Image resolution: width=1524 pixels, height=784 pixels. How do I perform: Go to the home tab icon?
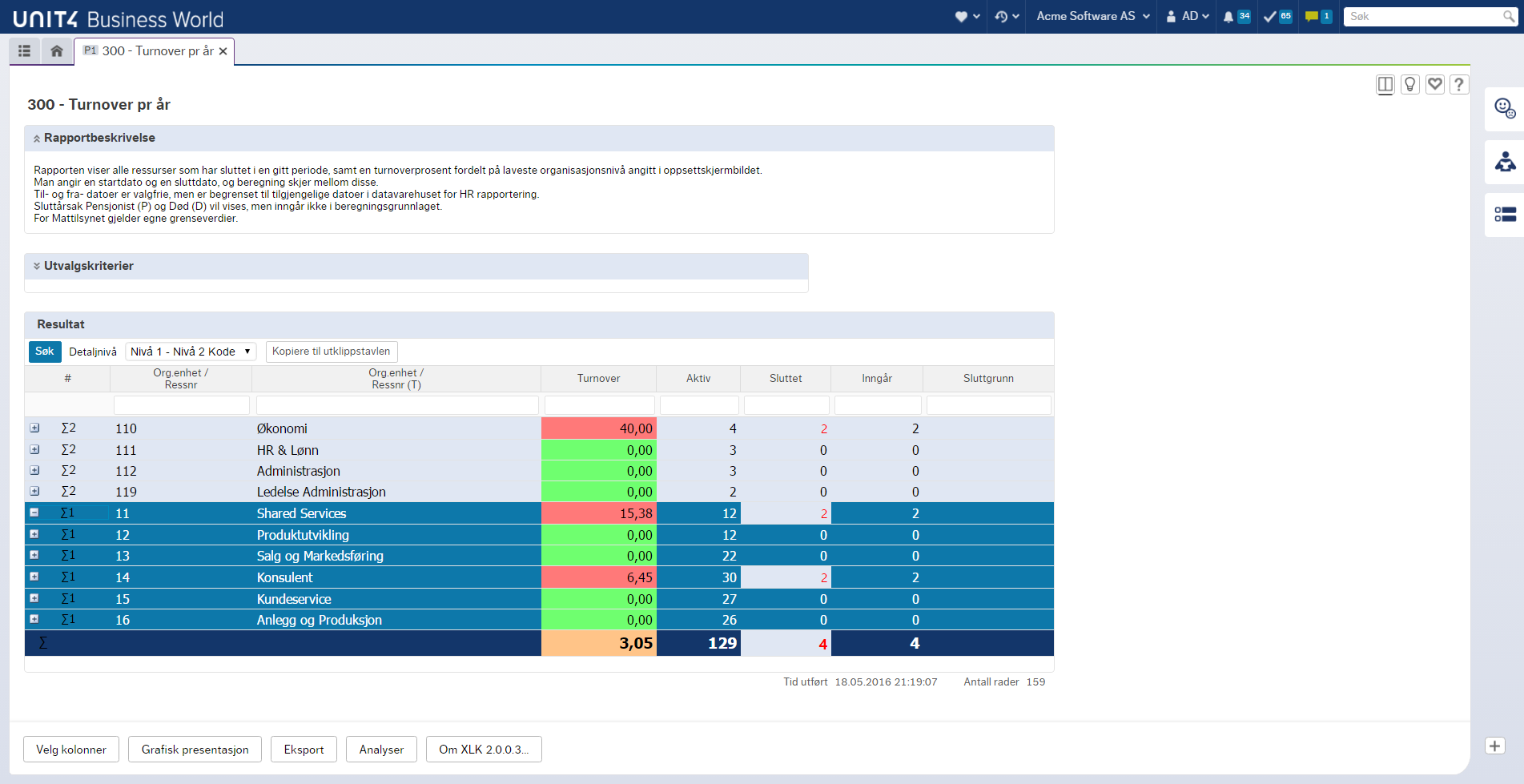point(57,50)
